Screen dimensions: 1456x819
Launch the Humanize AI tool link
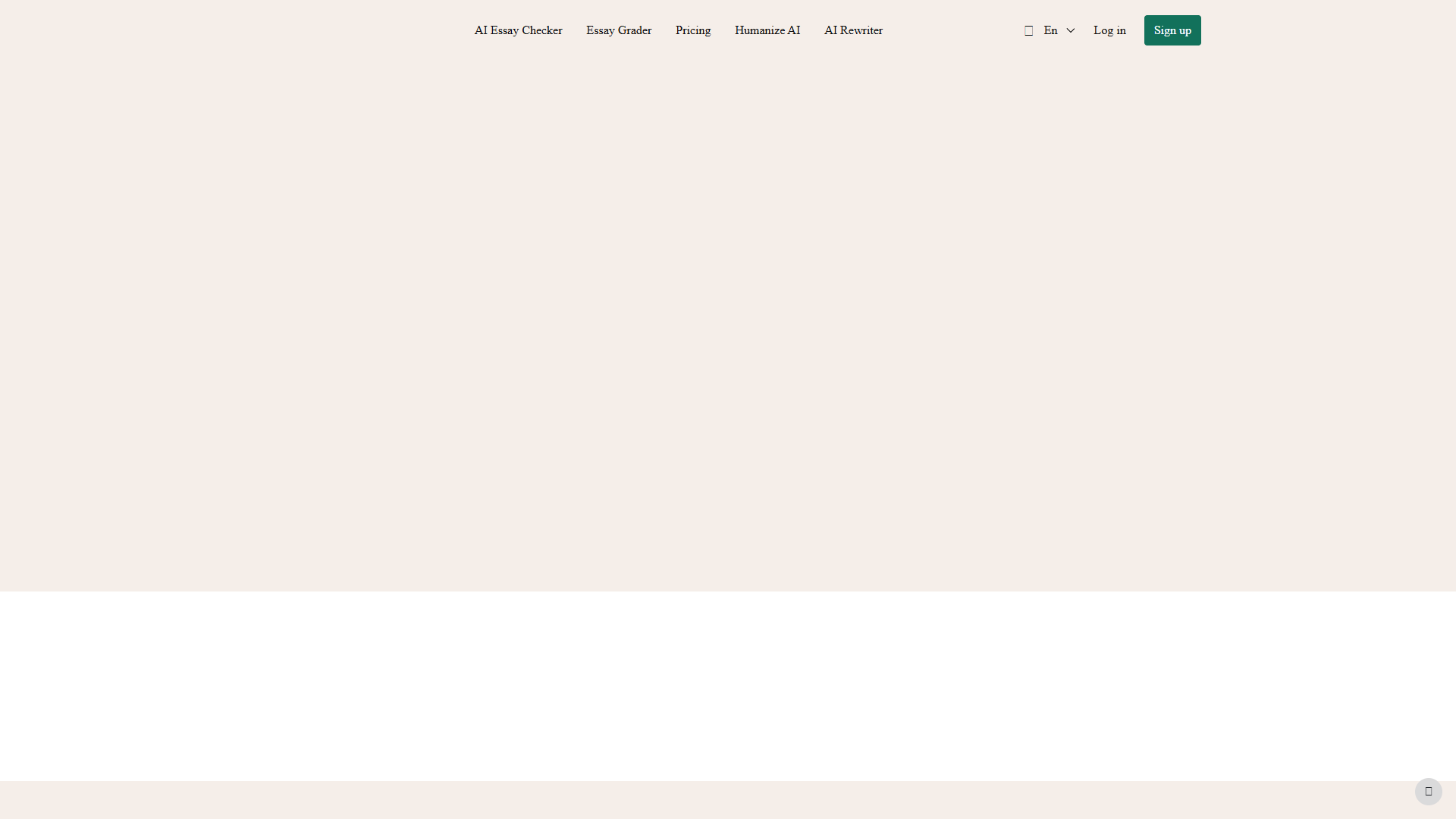[x=767, y=30]
